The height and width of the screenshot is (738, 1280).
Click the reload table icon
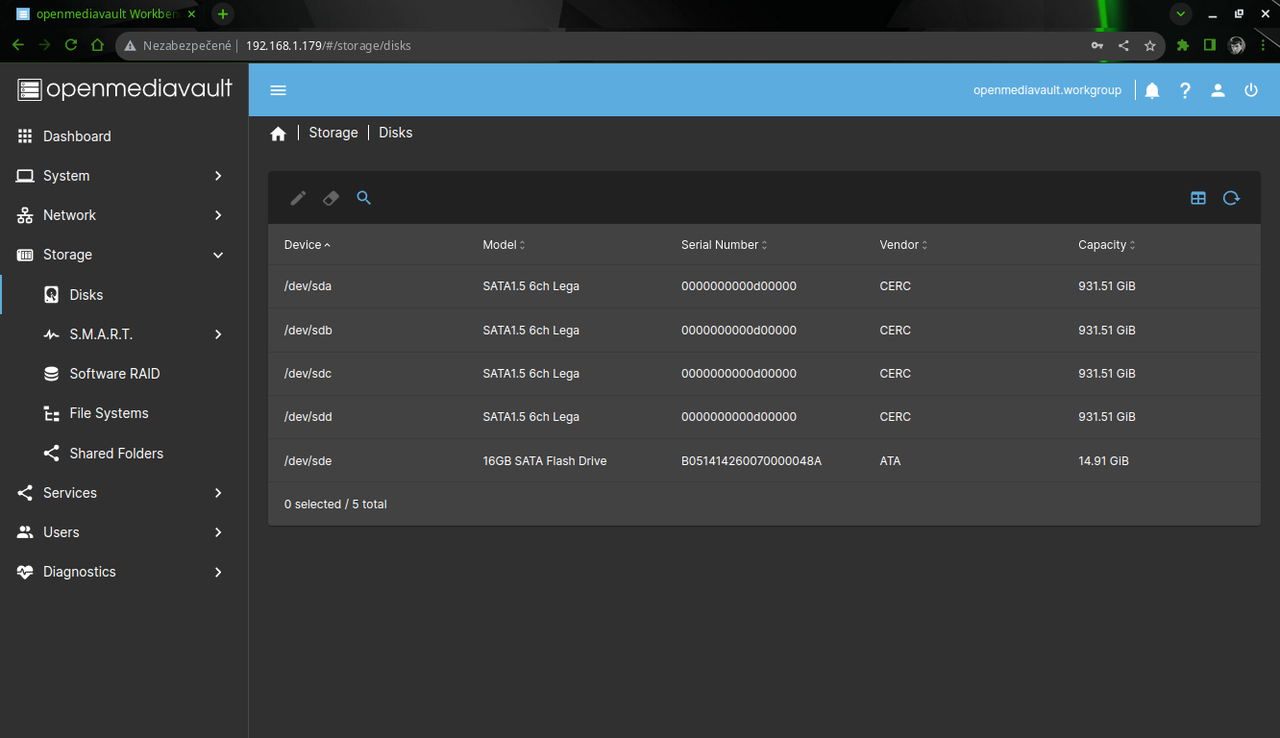tap(1231, 198)
